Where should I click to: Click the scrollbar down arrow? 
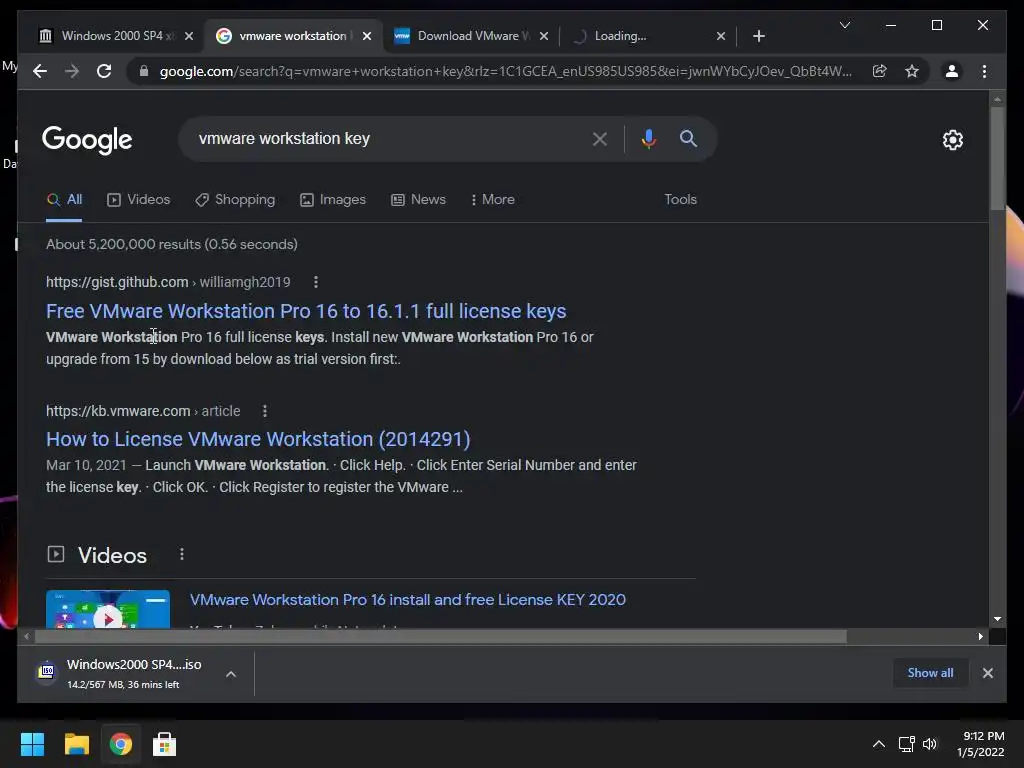point(997,618)
